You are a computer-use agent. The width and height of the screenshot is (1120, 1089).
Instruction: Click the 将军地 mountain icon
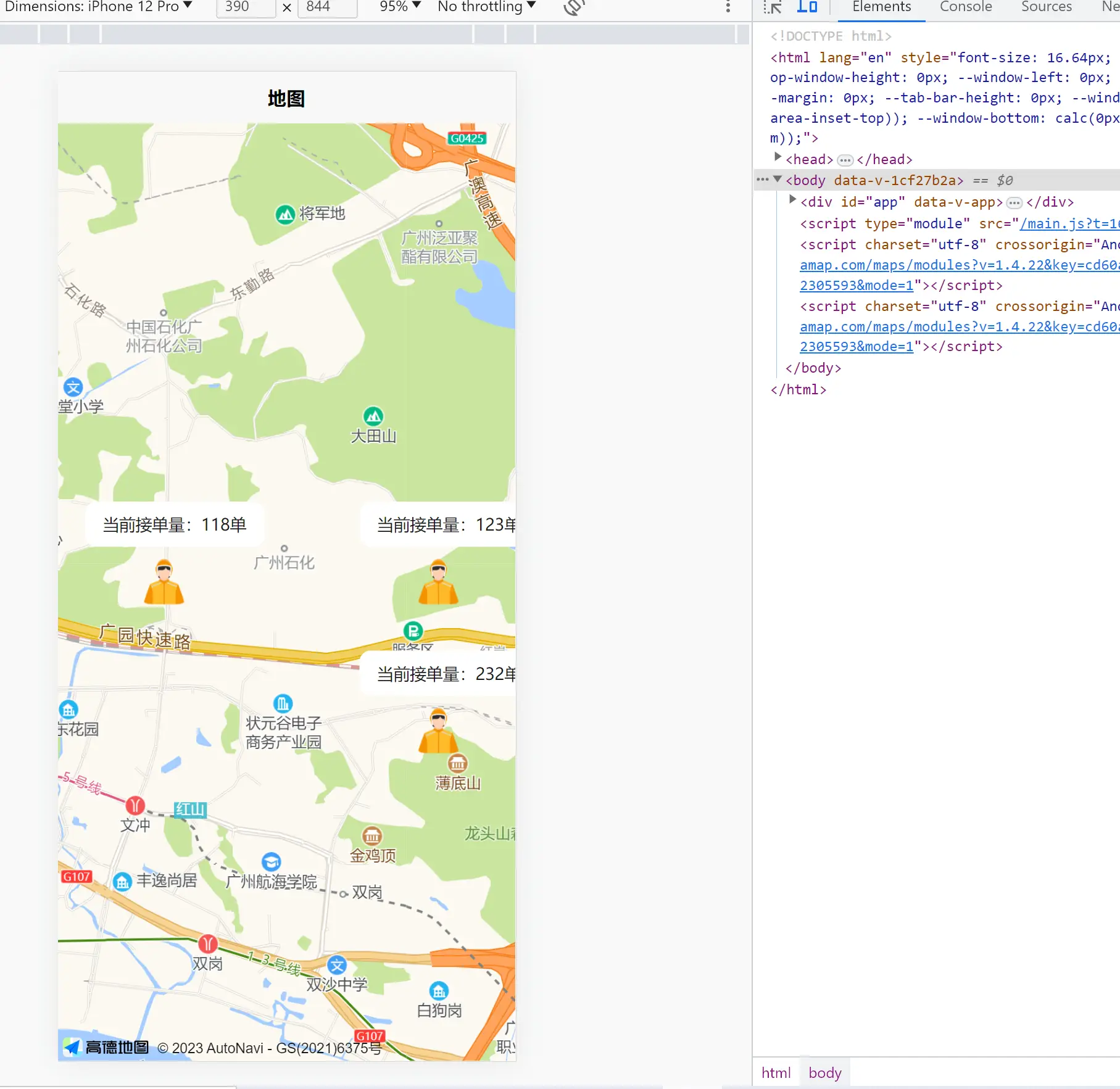(284, 214)
